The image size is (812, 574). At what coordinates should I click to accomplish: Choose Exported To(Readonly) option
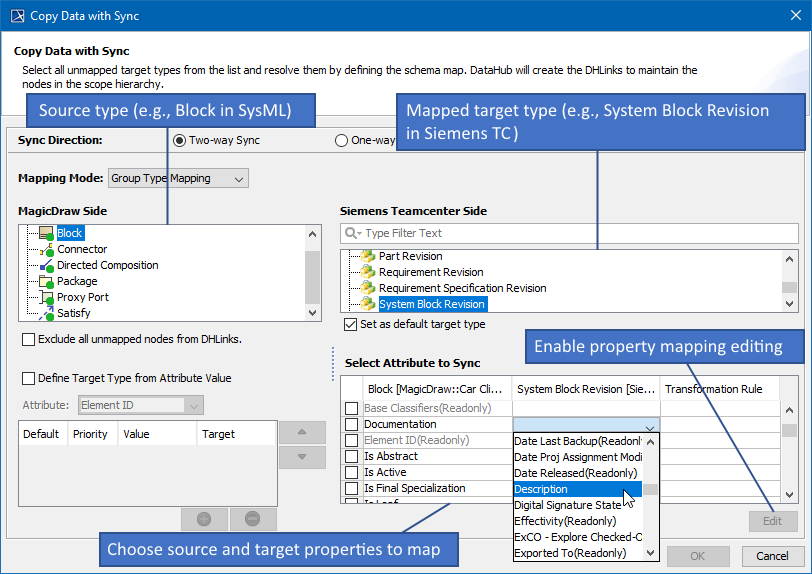point(578,553)
